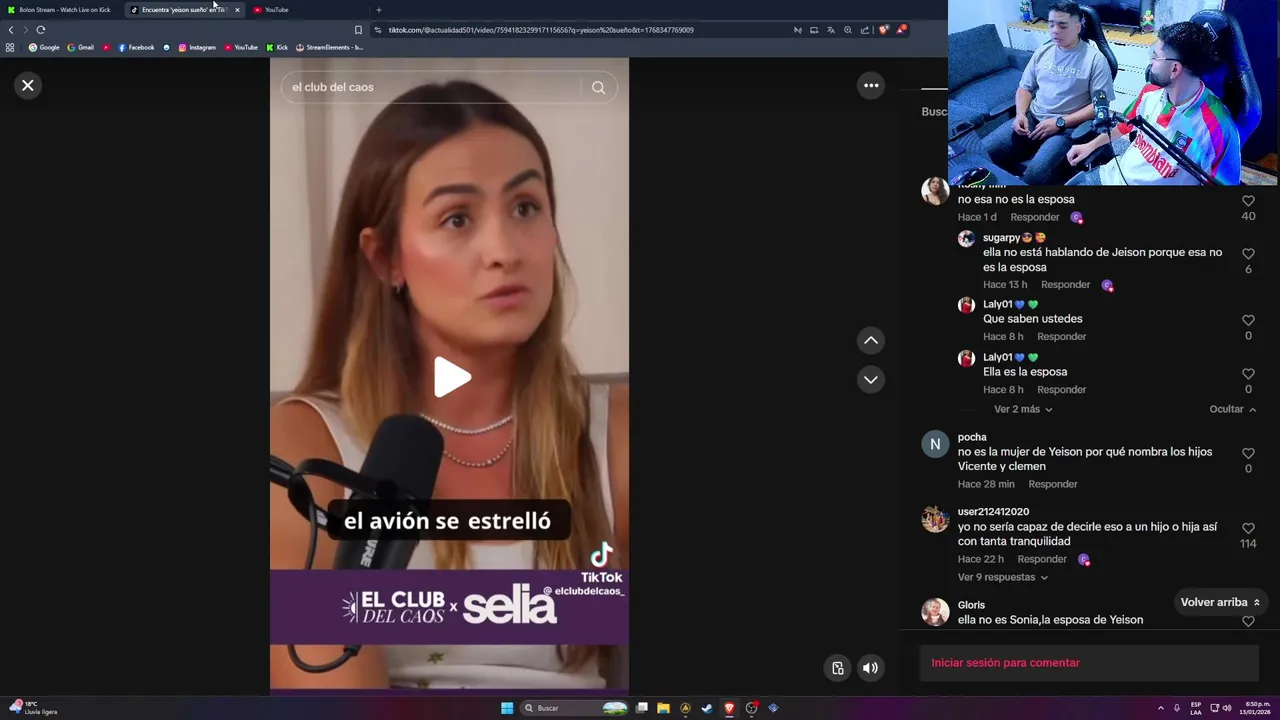Mute the video with speaker icon
This screenshot has height=720, width=1280.
tap(871, 668)
